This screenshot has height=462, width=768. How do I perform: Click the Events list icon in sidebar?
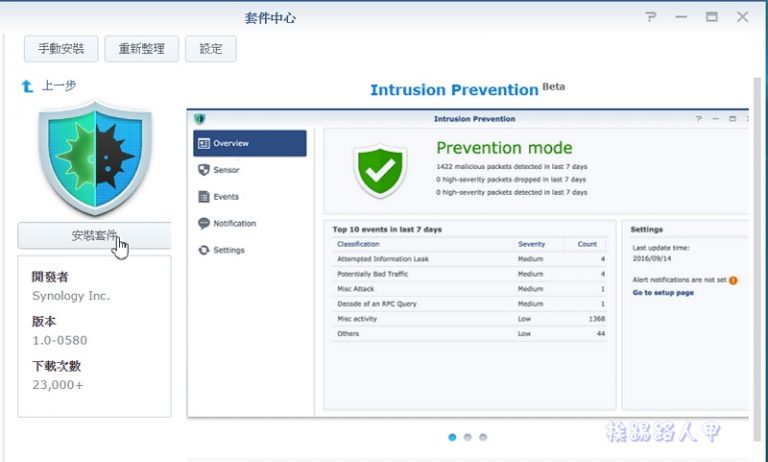pyautogui.click(x=204, y=197)
